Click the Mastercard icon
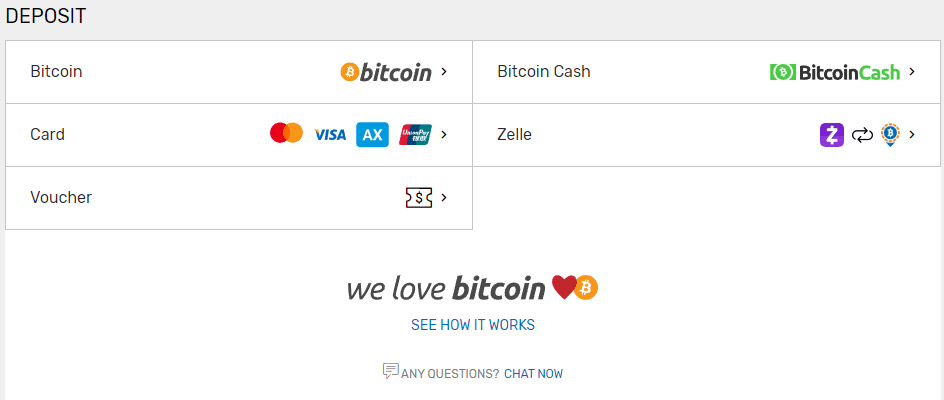The width and height of the screenshot is (944, 400). (286, 133)
